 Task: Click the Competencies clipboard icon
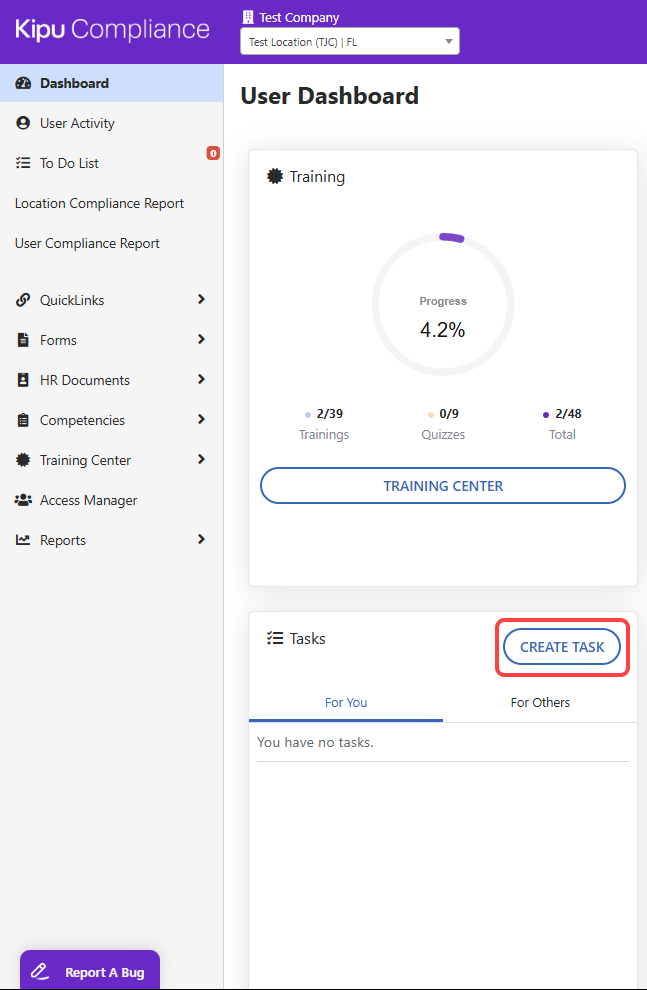tap(23, 420)
